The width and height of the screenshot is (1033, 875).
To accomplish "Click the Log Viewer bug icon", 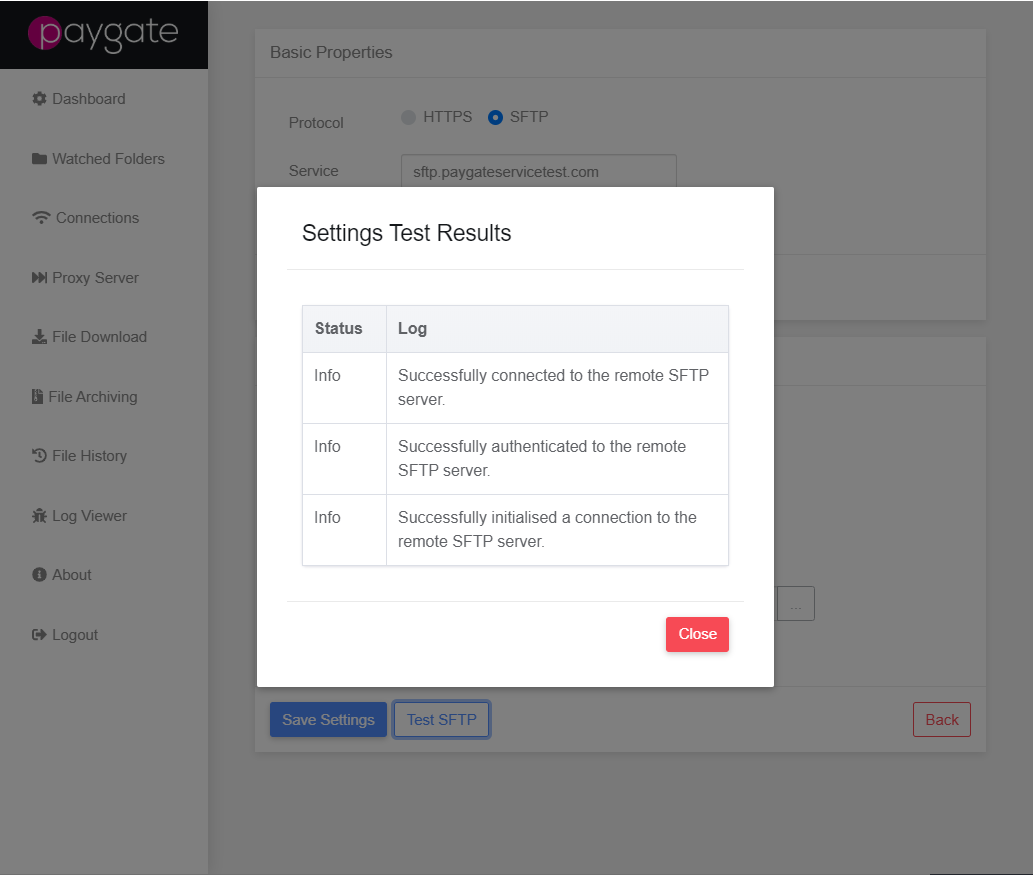I will coord(40,516).
